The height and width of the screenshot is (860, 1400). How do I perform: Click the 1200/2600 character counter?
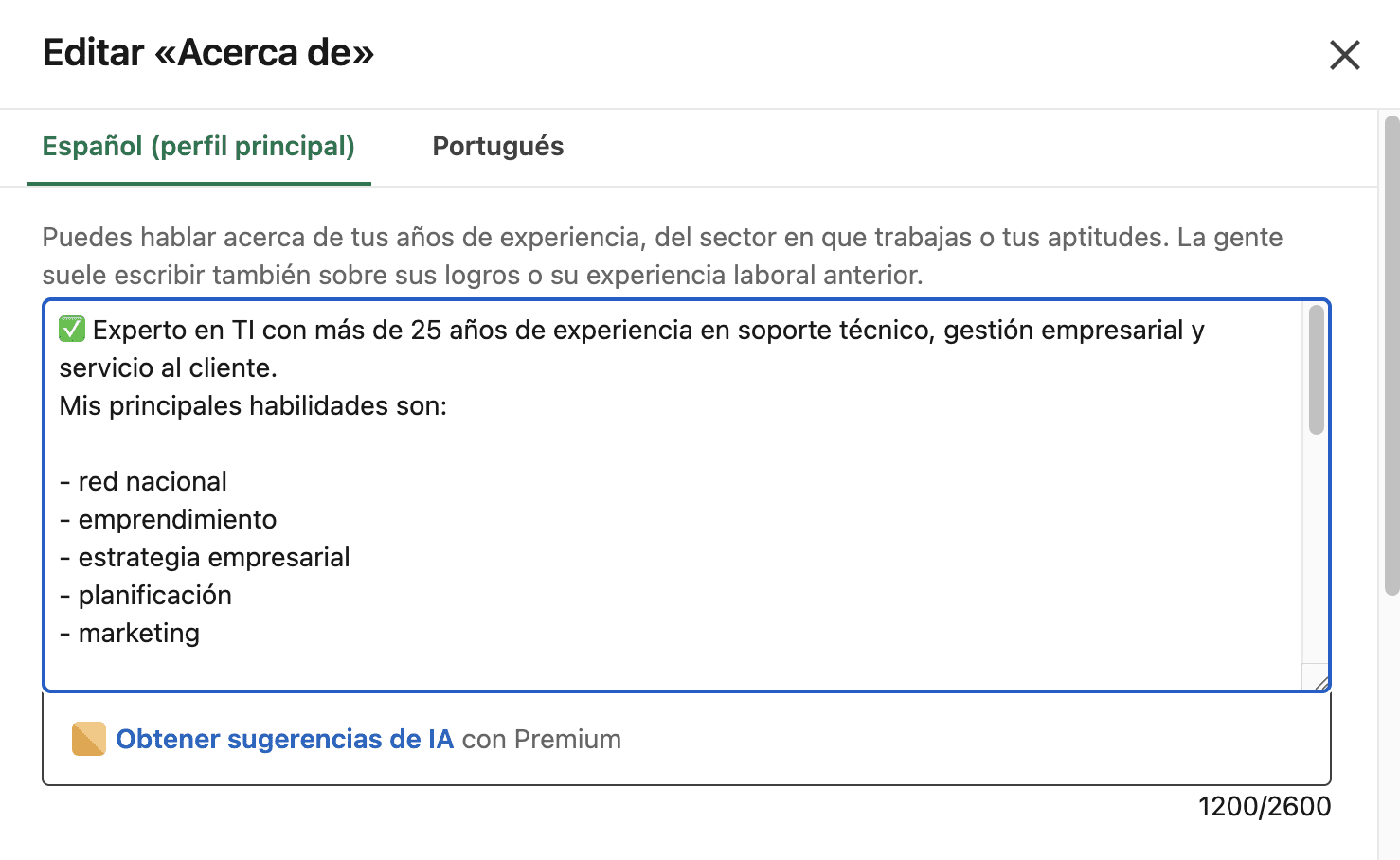[x=1264, y=807]
